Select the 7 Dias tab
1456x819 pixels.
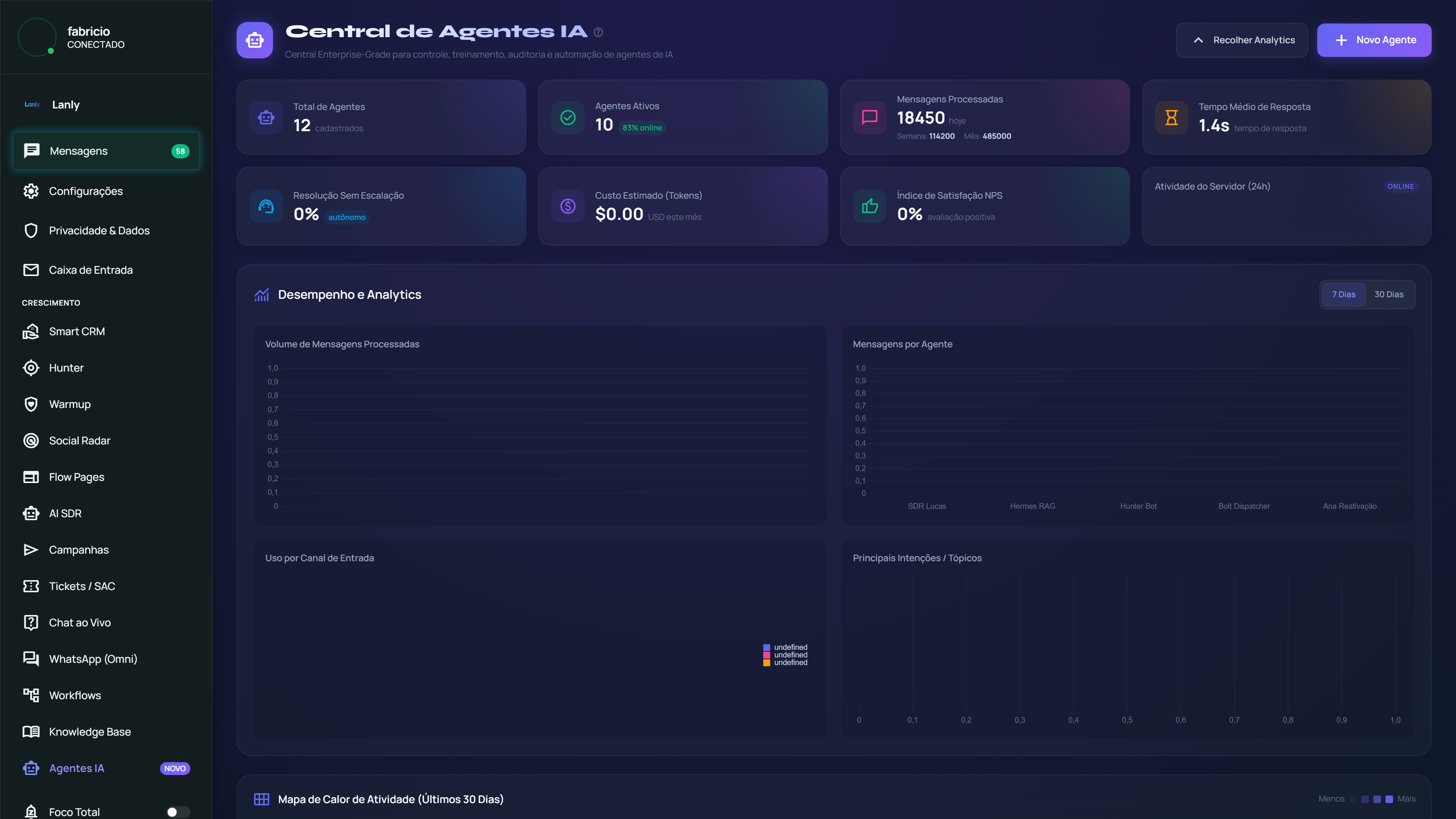coord(1343,295)
